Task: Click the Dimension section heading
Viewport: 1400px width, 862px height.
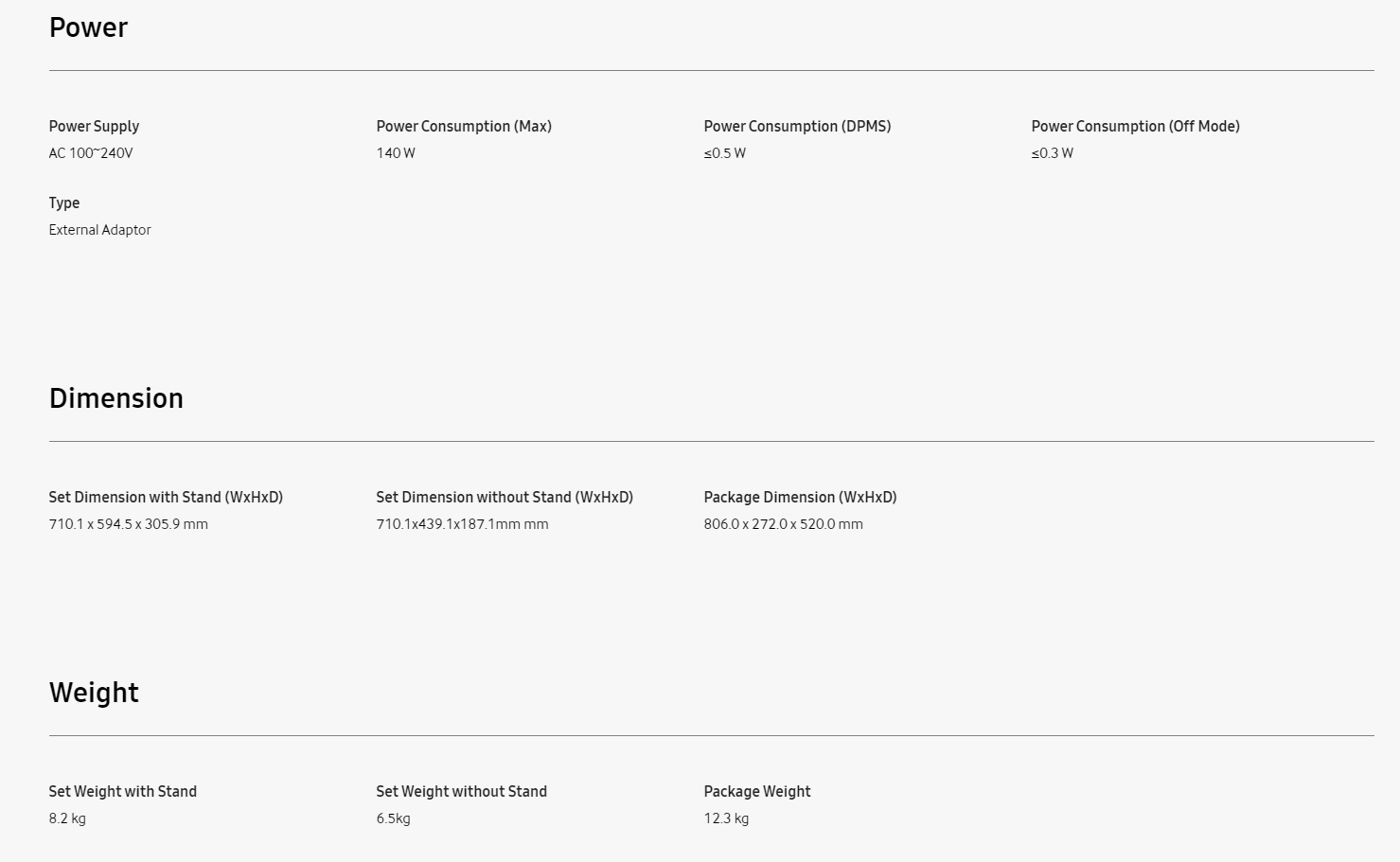Action: pos(116,398)
